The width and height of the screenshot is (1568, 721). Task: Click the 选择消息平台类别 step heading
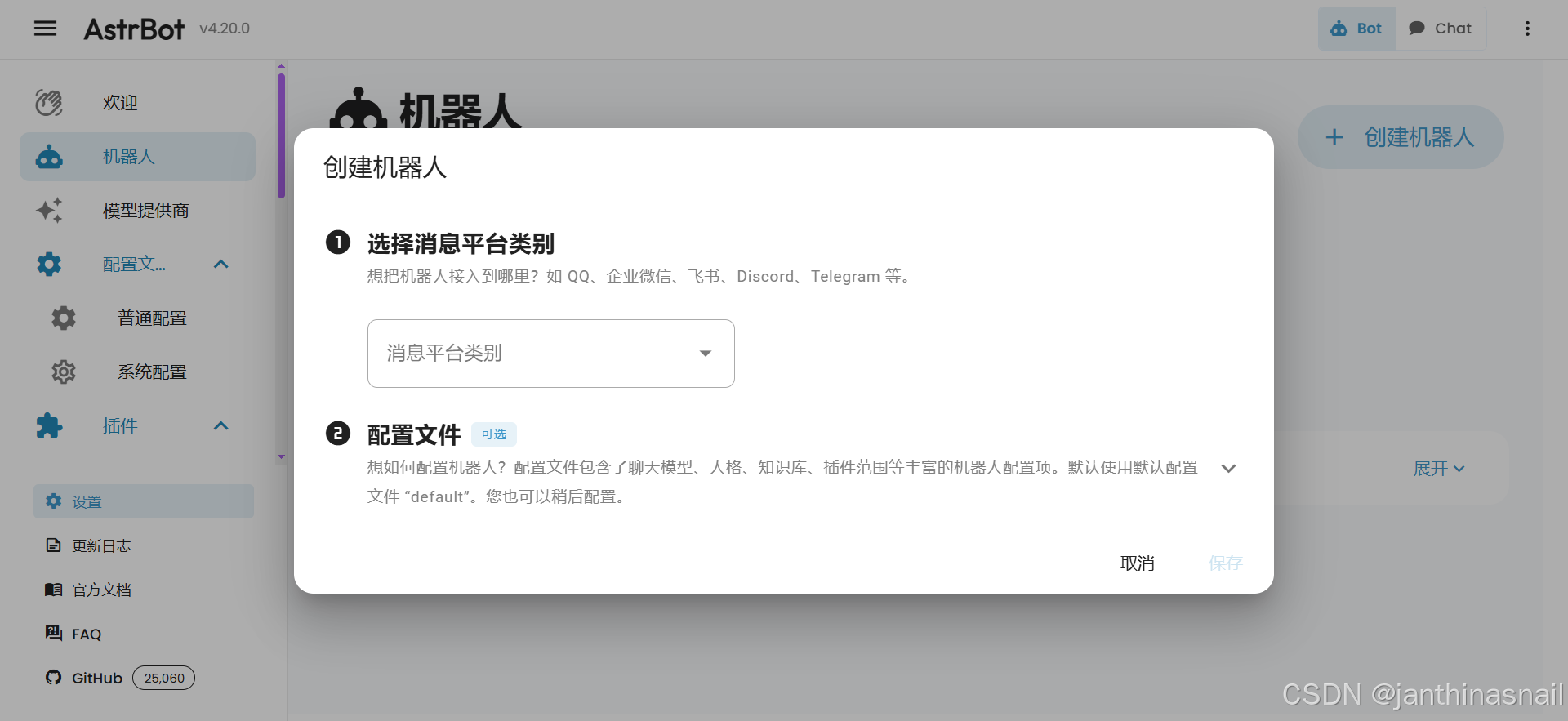[461, 243]
